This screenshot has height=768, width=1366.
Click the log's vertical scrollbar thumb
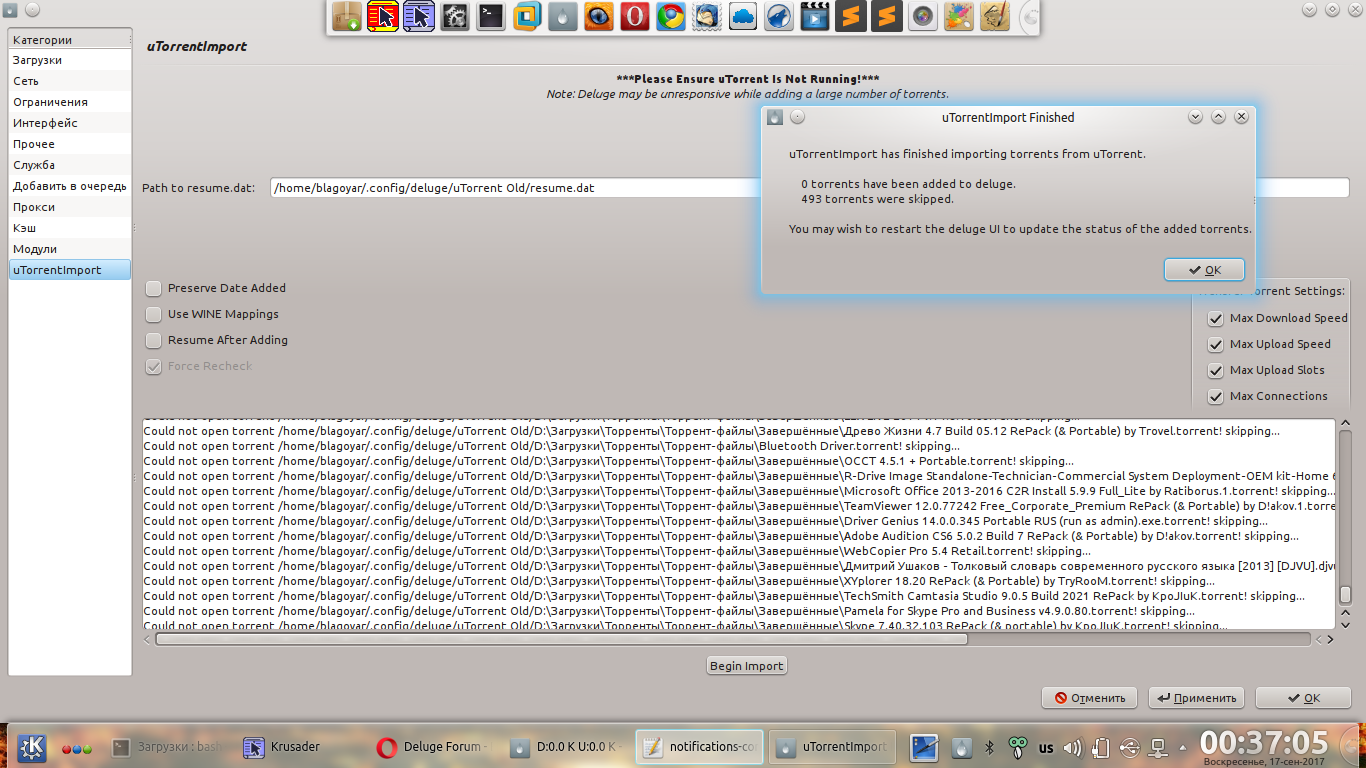pos(1346,596)
